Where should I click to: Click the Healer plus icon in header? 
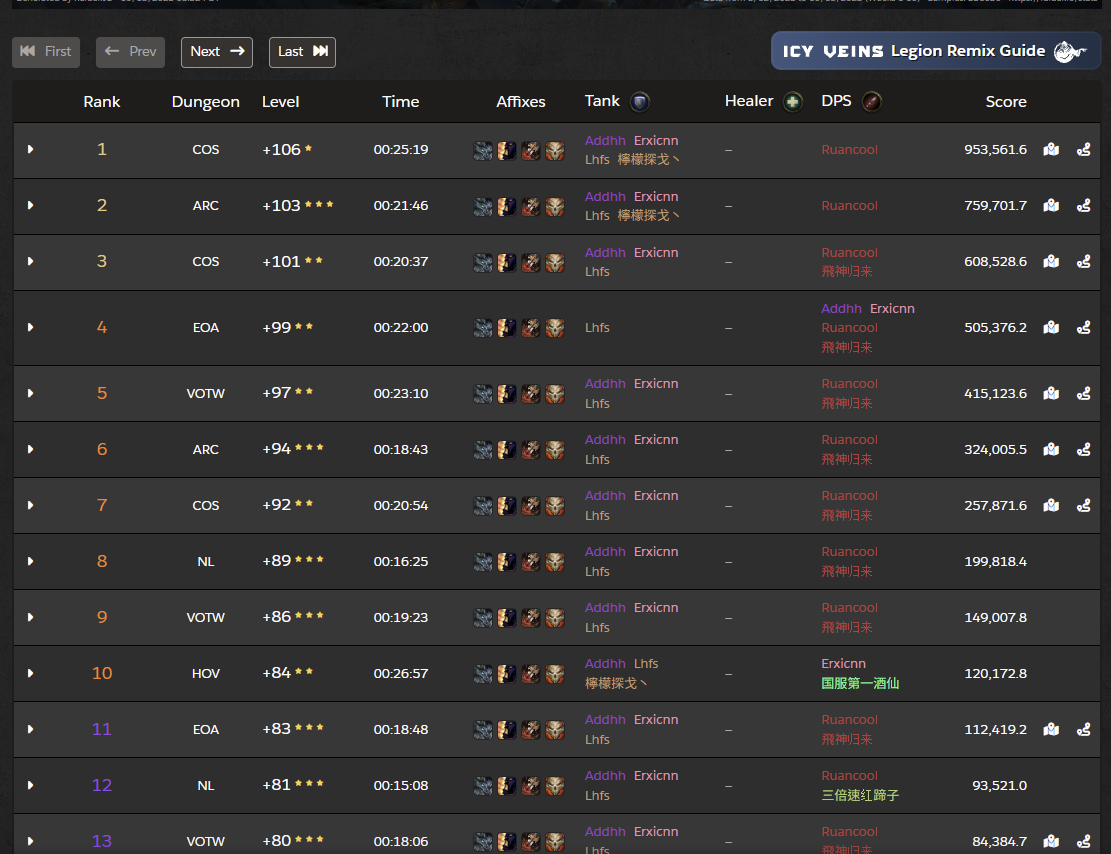pos(793,102)
